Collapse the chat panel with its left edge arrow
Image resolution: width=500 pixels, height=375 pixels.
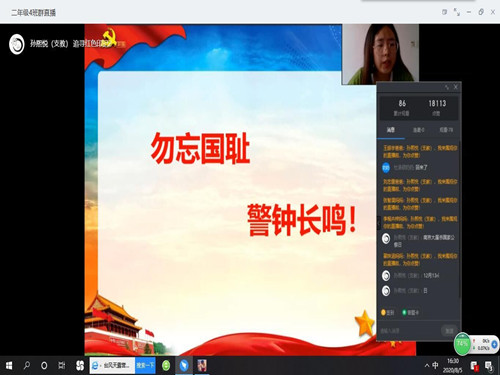379,223
